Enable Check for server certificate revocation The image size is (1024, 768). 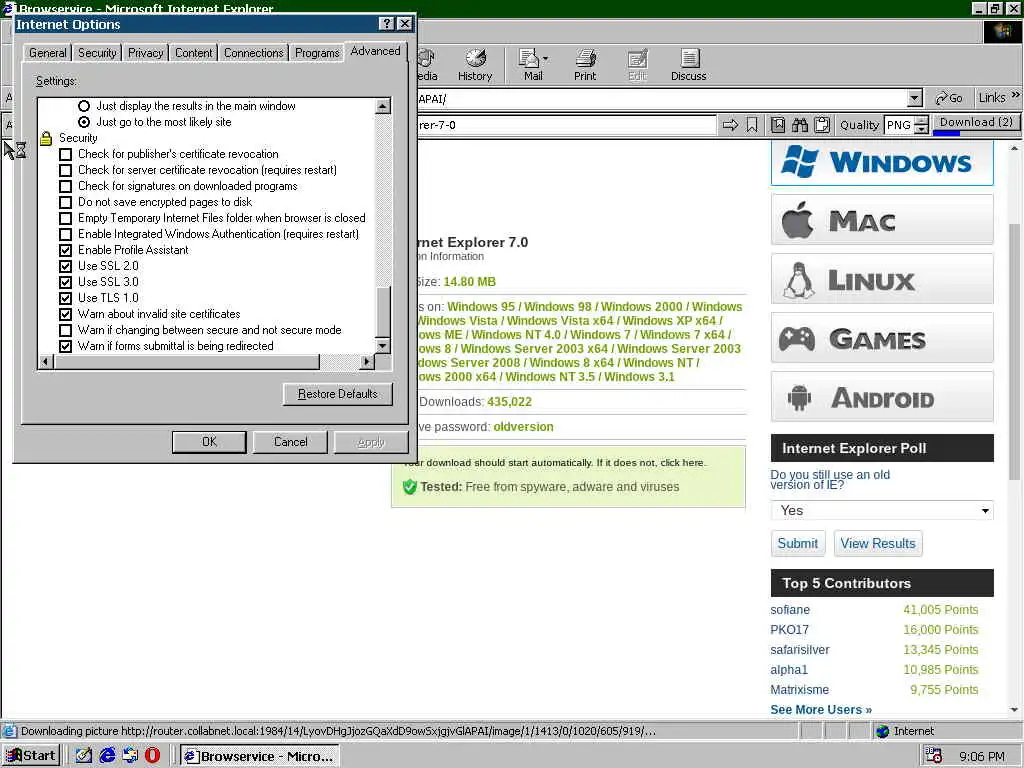[65, 170]
